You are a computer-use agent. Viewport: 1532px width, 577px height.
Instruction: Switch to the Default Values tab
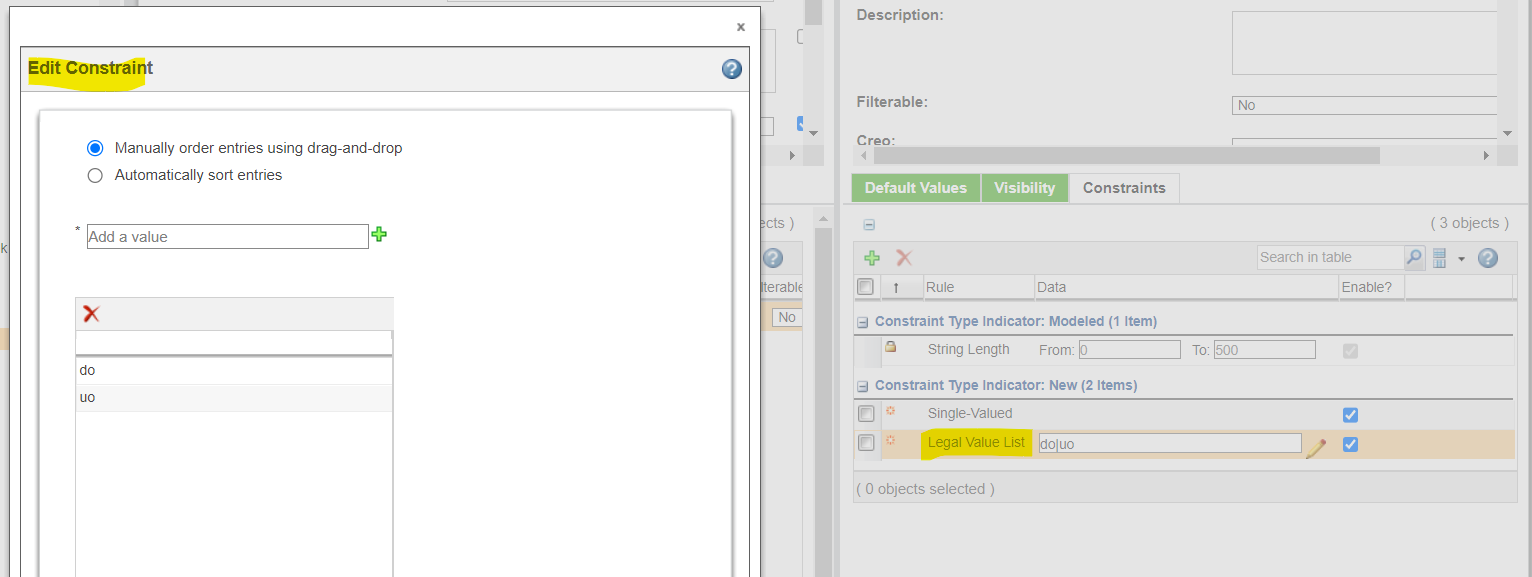(915, 187)
